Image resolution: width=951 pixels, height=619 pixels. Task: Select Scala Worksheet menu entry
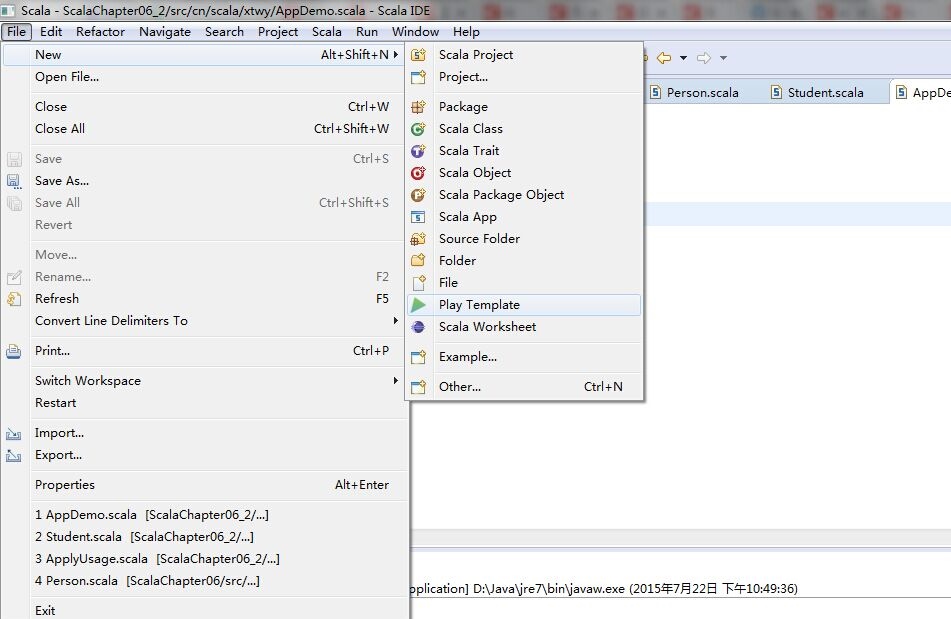click(524, 327)
